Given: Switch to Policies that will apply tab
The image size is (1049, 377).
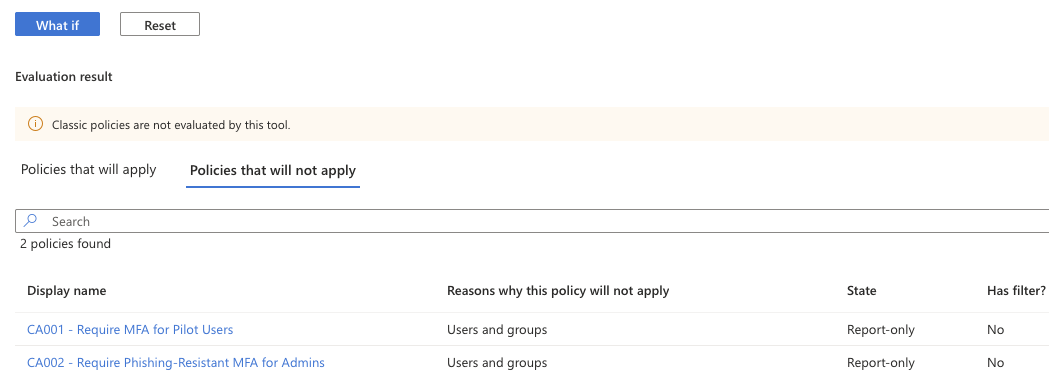Looking at the screenshot, I should coord(88,170).
